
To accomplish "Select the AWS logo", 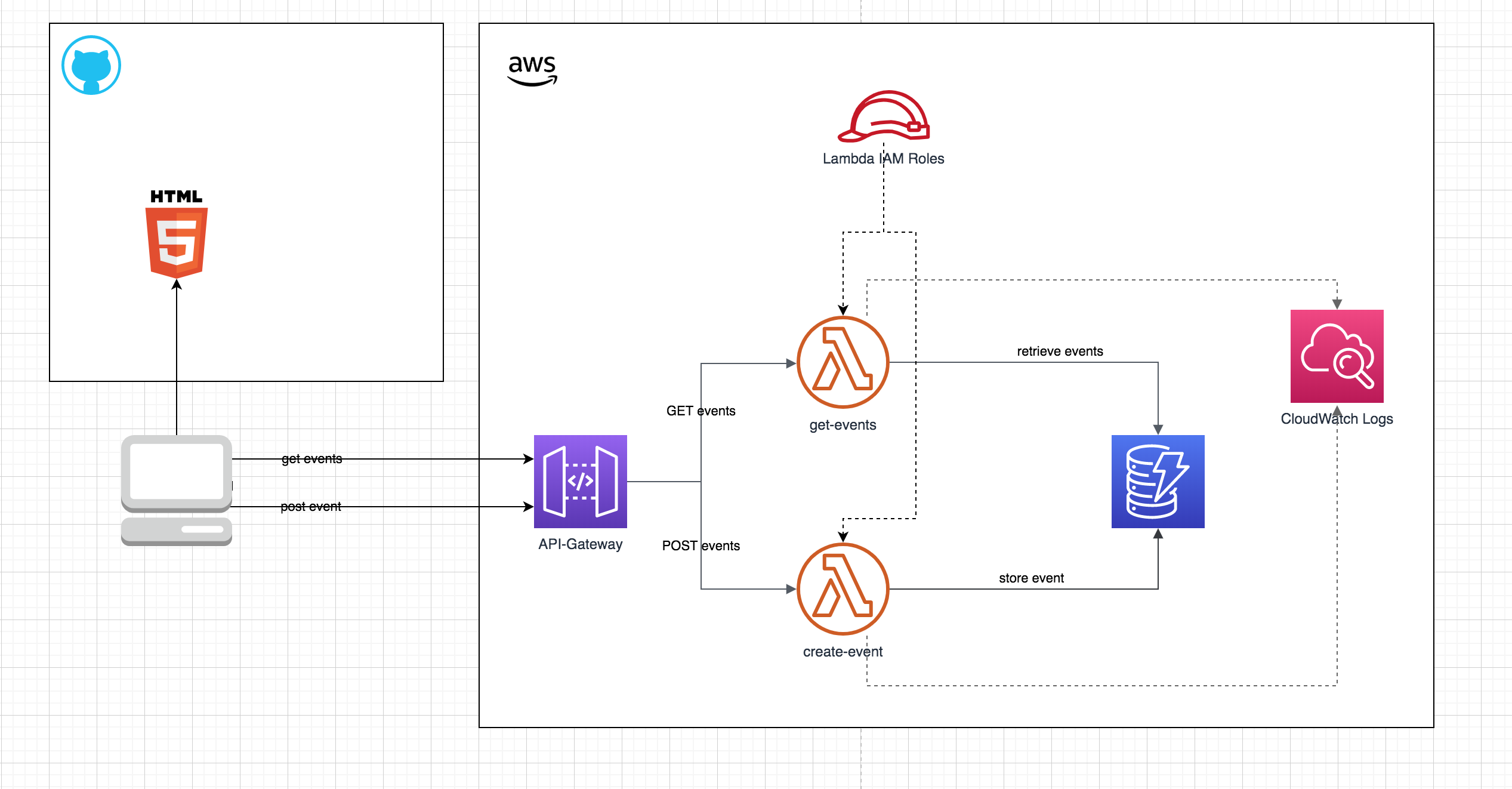I will pos(532,70).
